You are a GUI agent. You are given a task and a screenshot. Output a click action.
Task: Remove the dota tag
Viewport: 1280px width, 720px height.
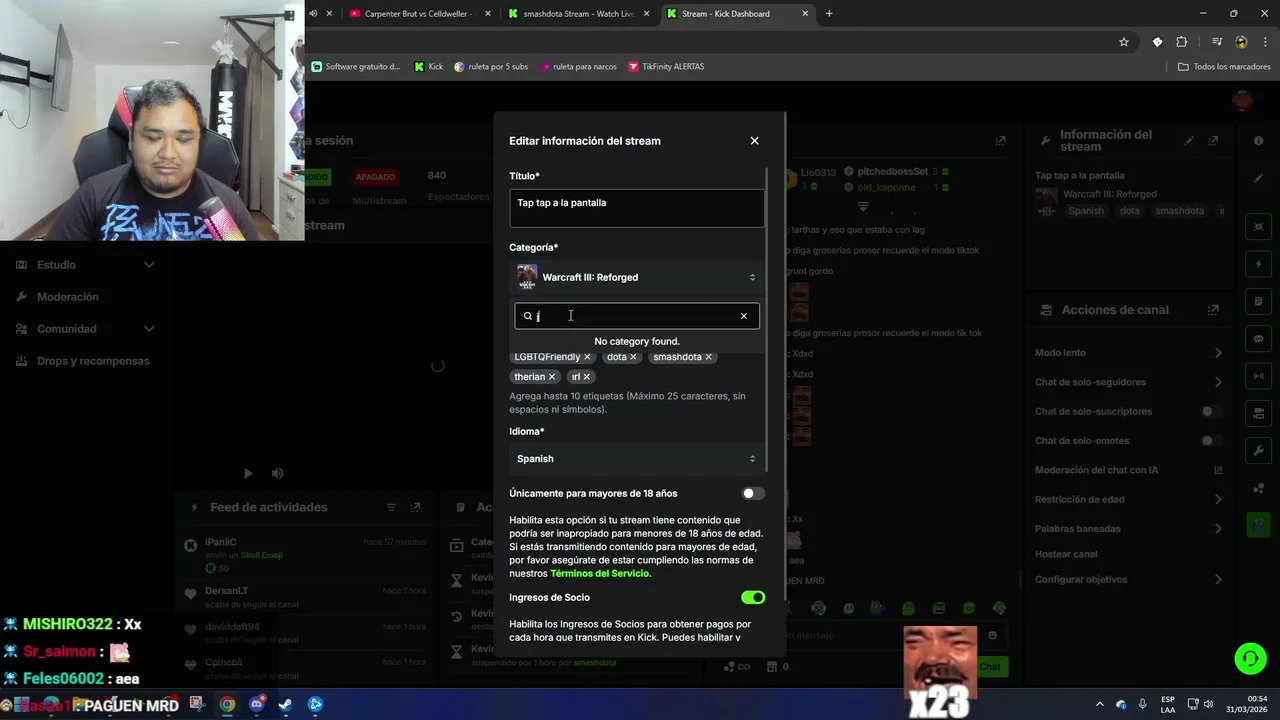[633, 357]
